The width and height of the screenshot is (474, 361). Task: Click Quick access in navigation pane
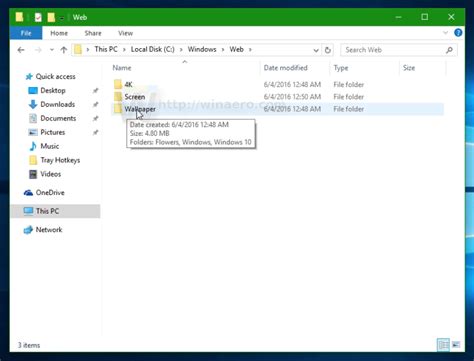click(x=55, y=77)
